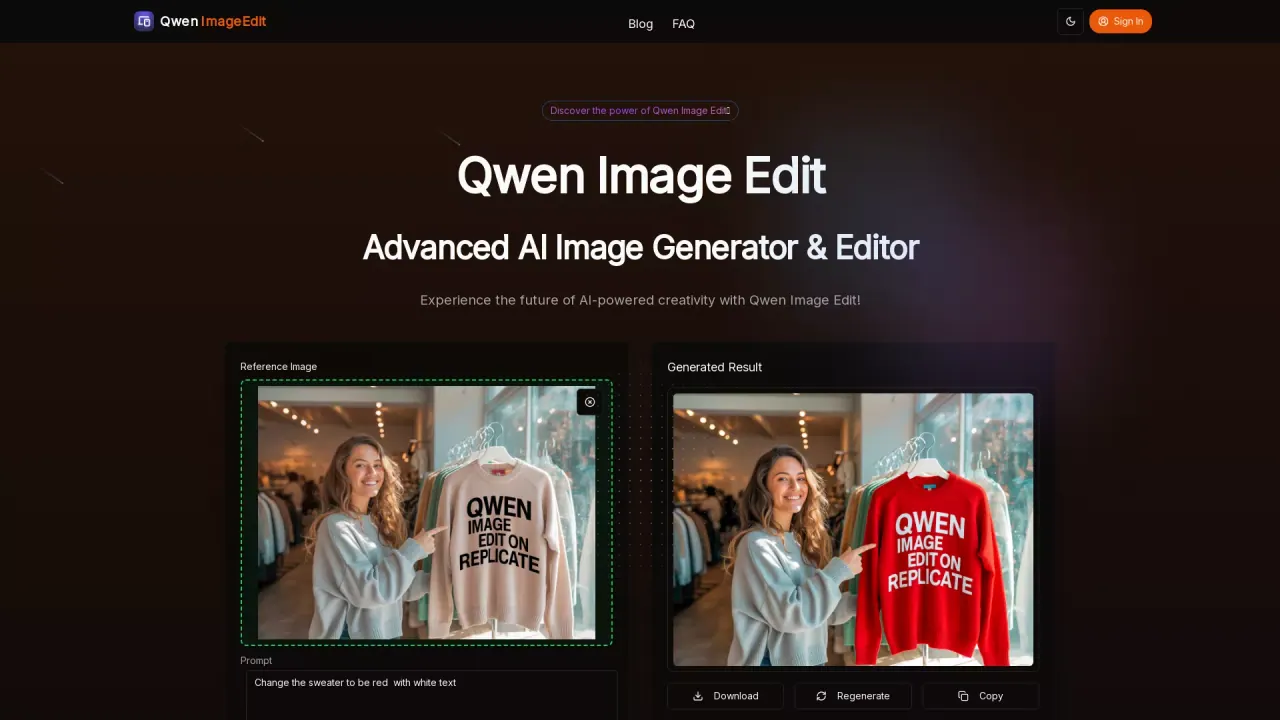Open the generated red sweater image
1280x720 pixels.
tap(853, 529)
